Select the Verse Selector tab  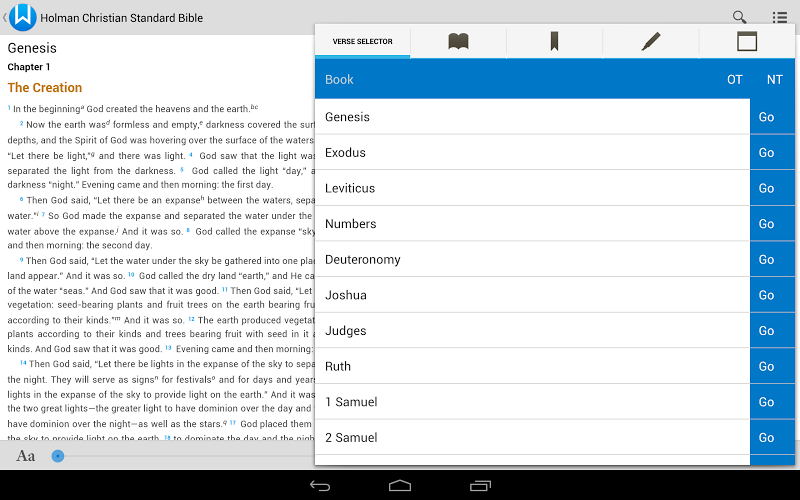pos(362,41)
